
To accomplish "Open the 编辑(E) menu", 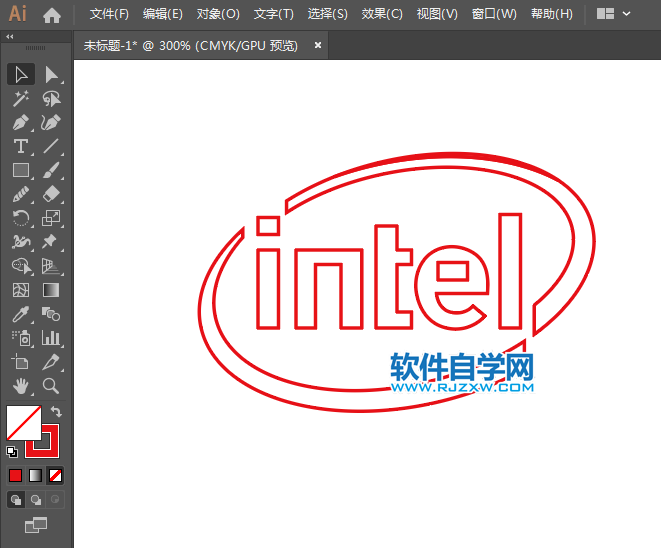I will (163, 14).
